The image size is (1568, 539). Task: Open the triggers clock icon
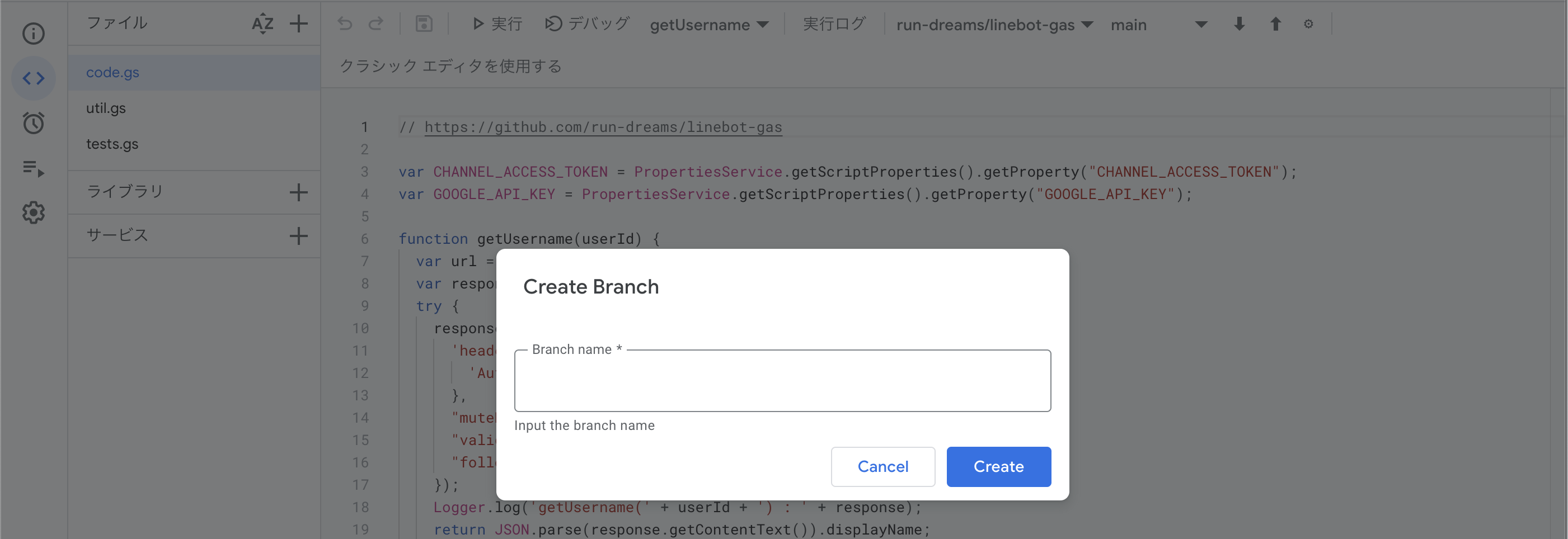pos(34,123)
